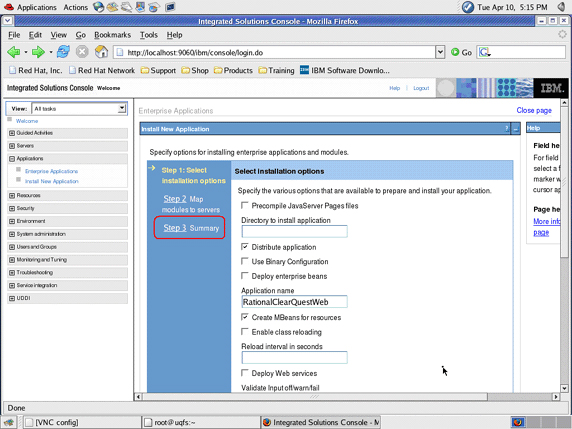Open the Go menu

[x=81, y=35]
